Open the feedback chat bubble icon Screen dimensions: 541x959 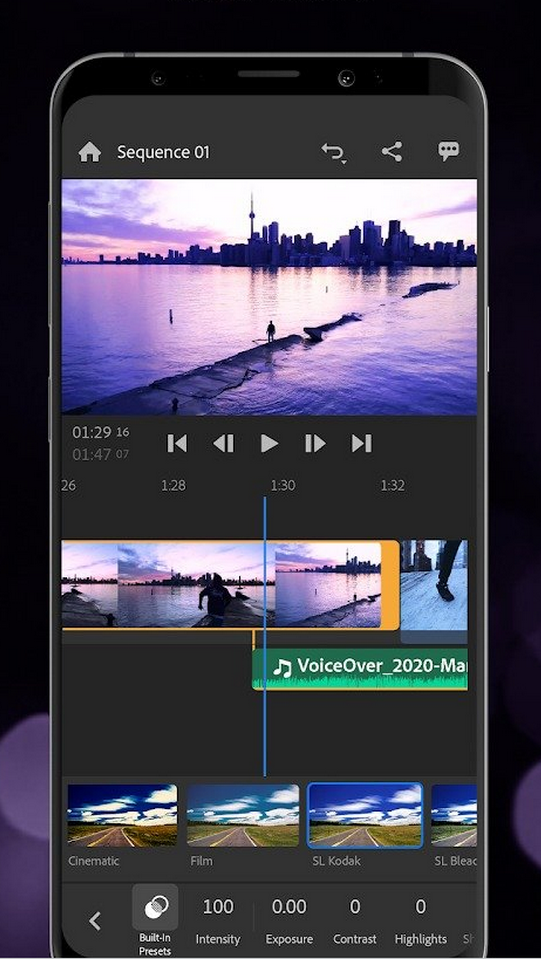[x=449, y=151]
